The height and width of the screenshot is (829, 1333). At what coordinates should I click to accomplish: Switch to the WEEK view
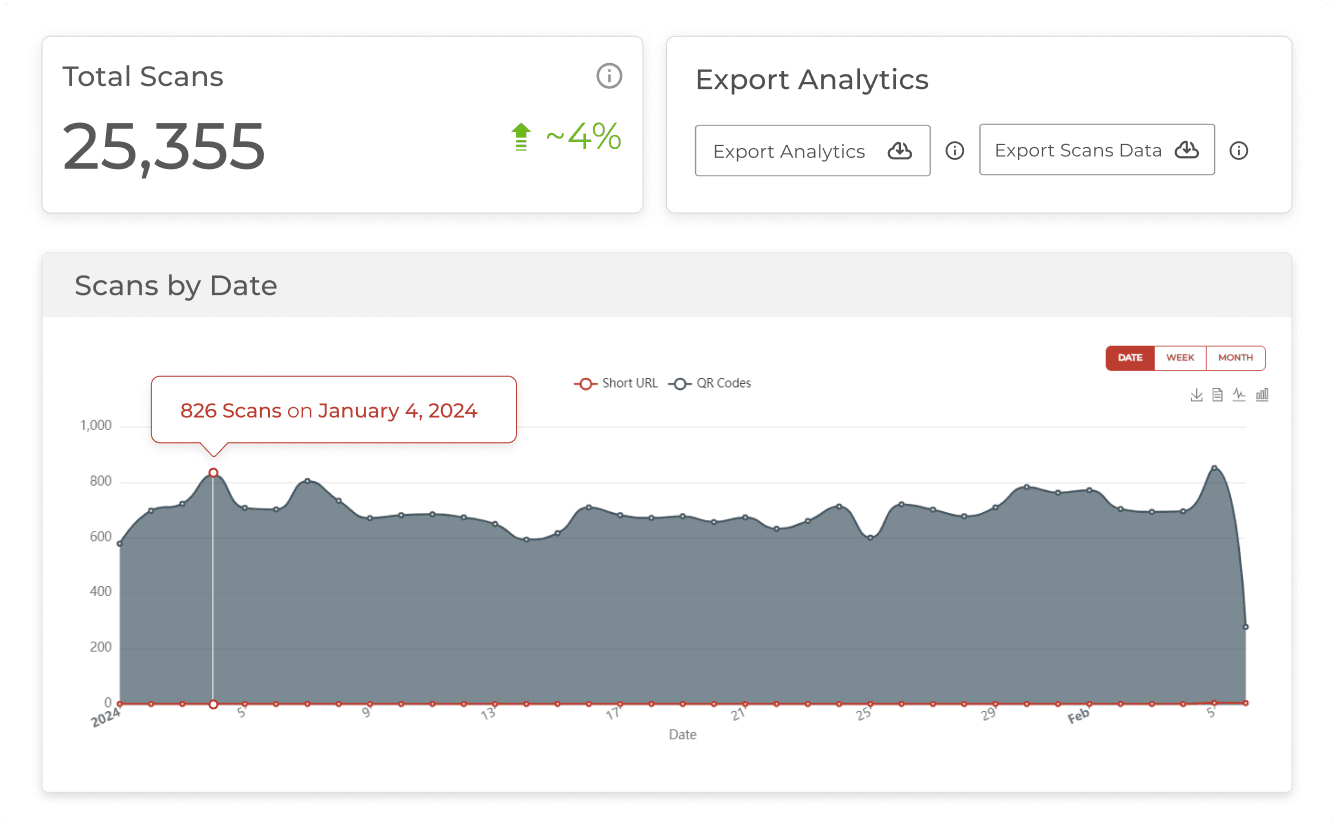(x=1180, y=358)
